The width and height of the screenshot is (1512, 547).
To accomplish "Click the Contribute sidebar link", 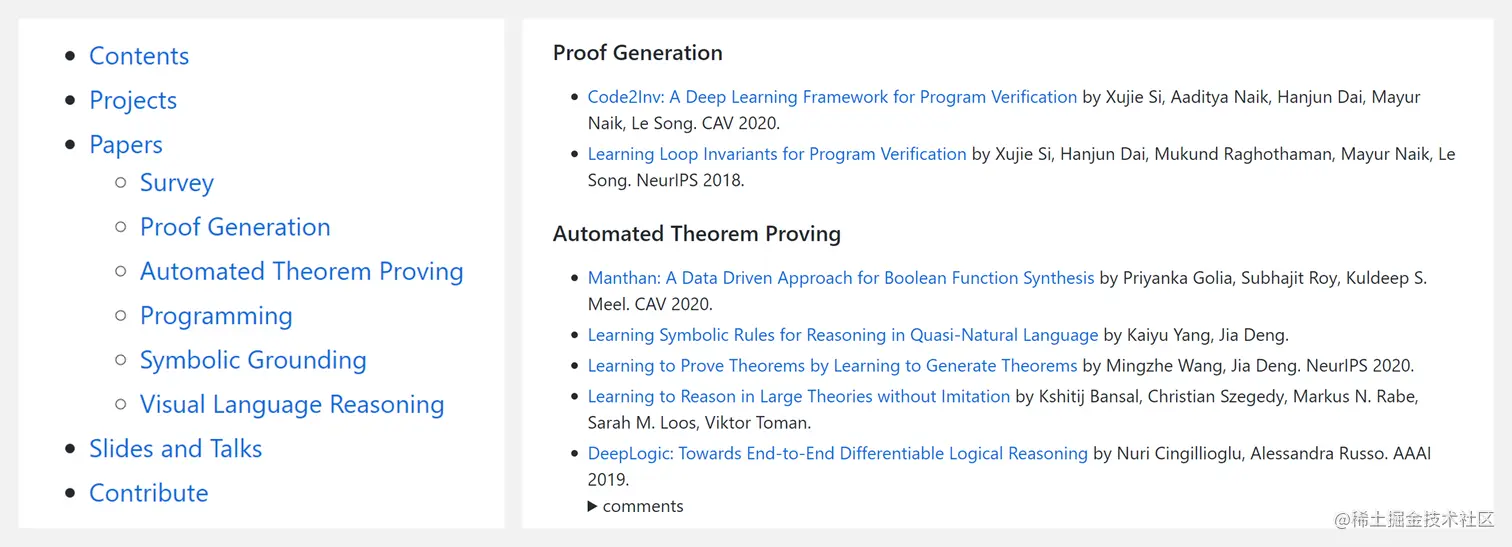I will [x=149, y=493].
